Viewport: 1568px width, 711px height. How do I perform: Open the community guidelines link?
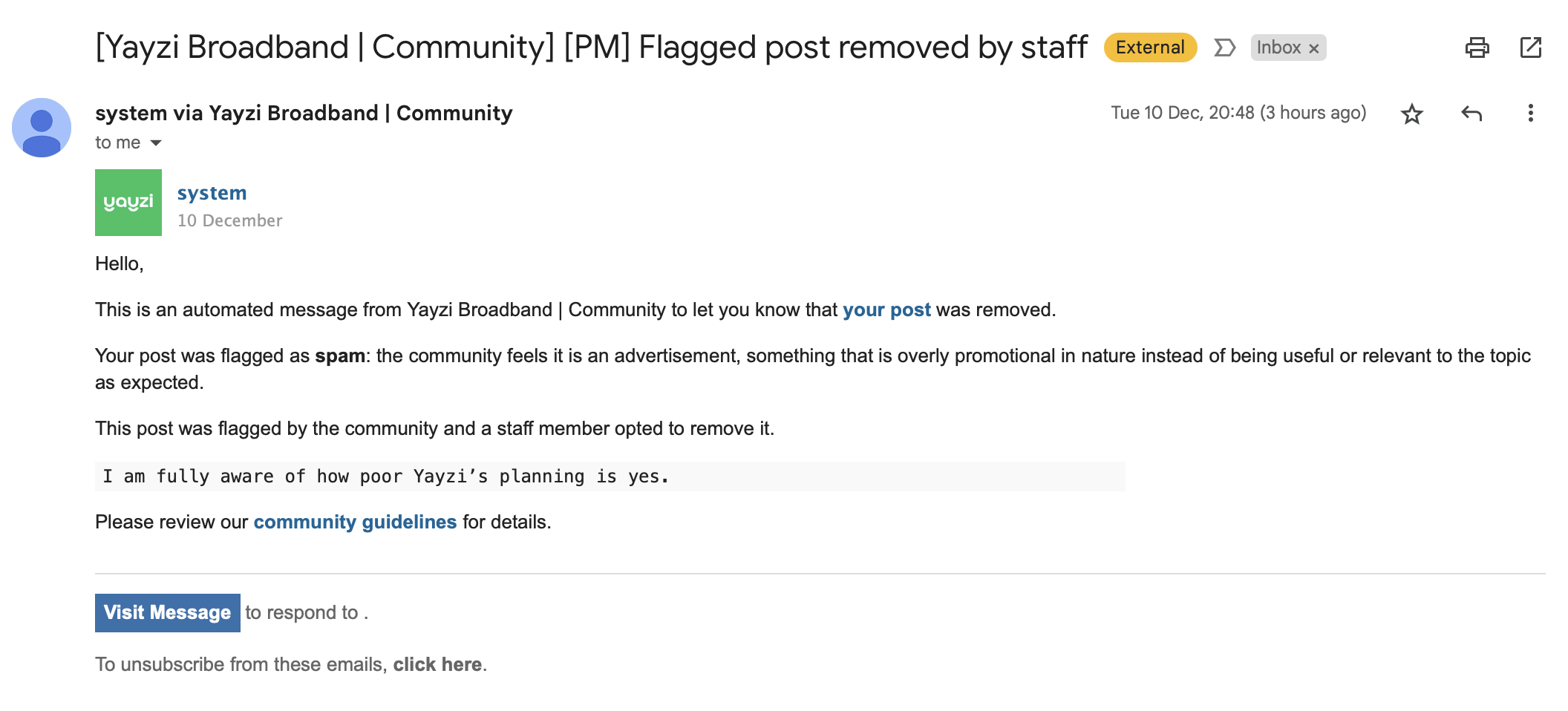355,522
